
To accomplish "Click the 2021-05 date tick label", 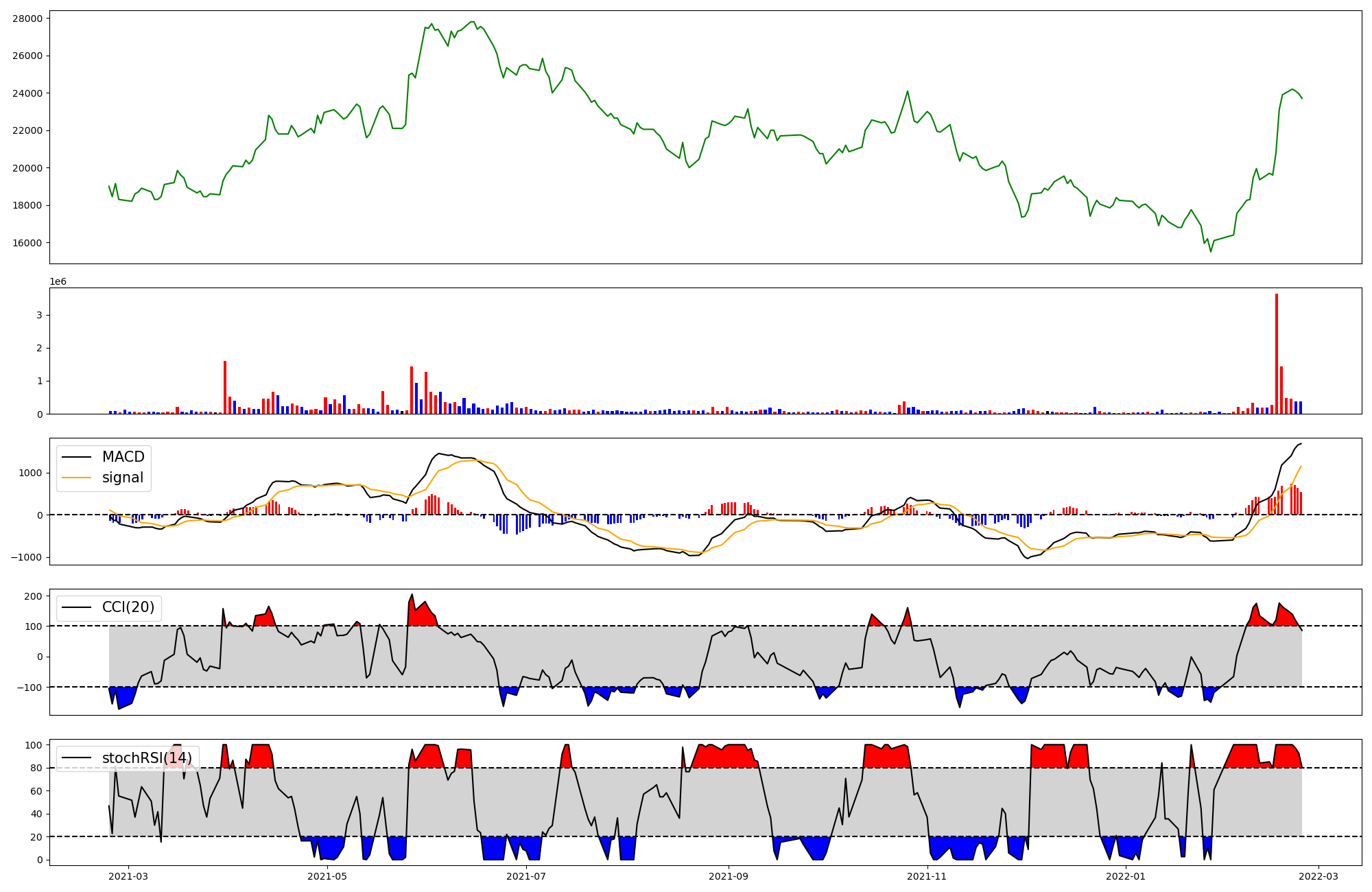I will (327, 876).
